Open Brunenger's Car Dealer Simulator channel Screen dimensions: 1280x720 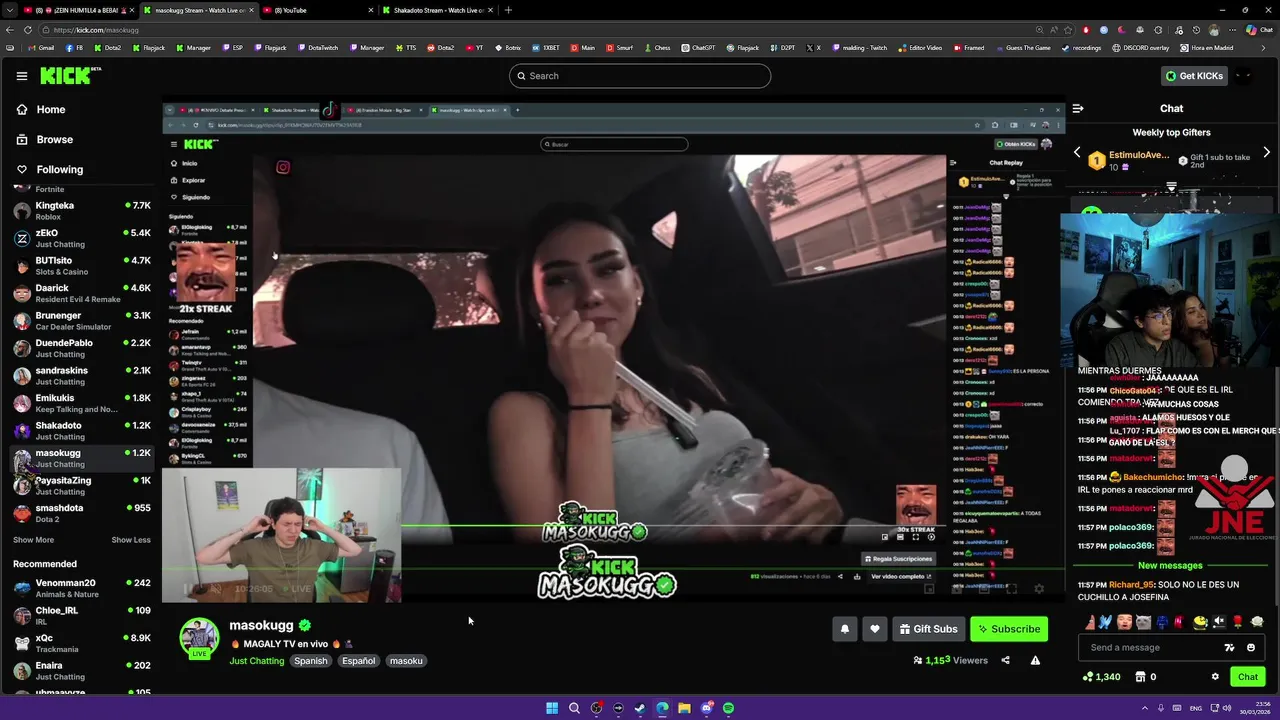pyautogui.click(x=82, y=321)
